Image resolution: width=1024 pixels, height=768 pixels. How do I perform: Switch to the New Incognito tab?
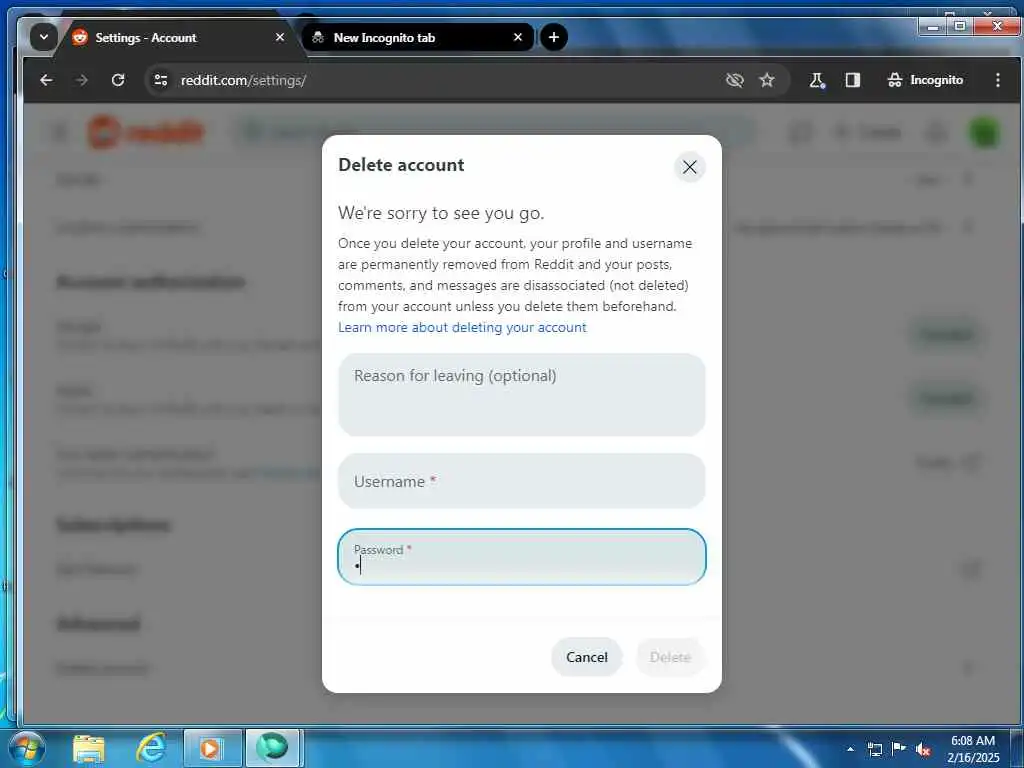pyautogui.click(x=418, y=38)
